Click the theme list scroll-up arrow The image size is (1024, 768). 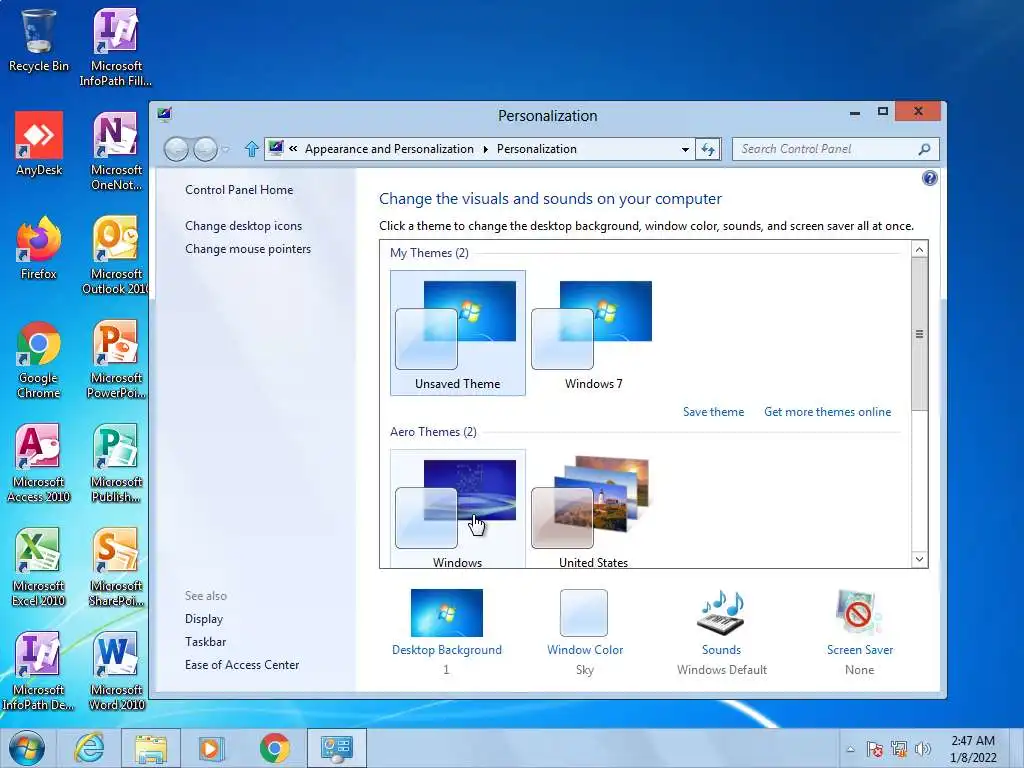click(919, 249)
